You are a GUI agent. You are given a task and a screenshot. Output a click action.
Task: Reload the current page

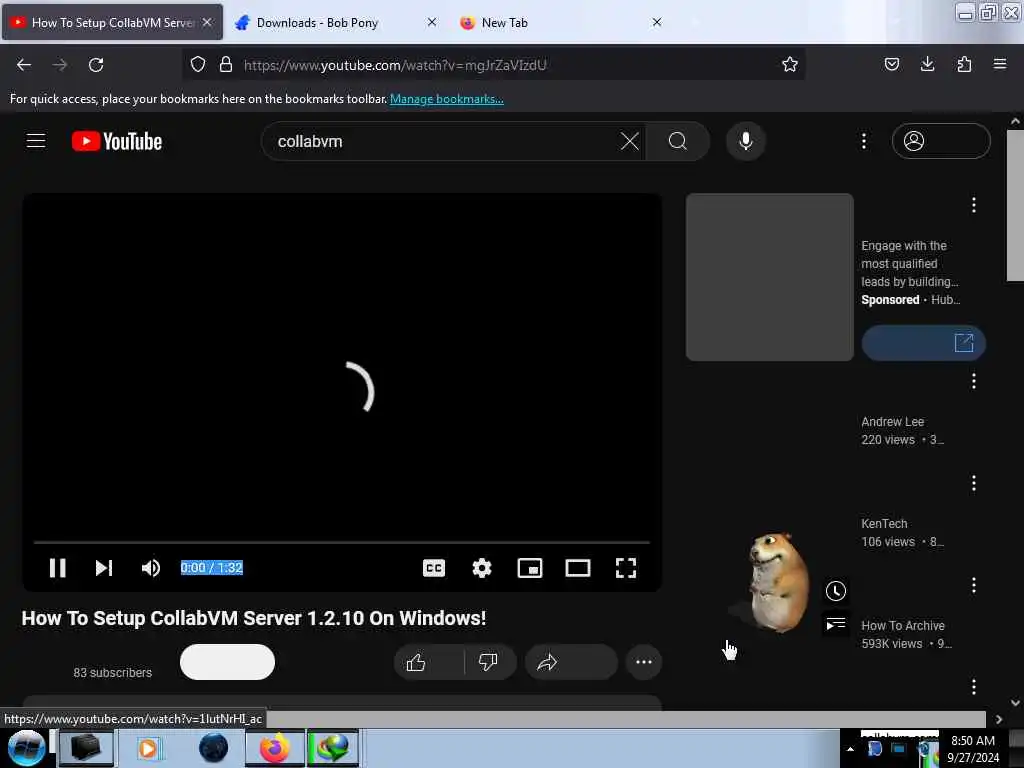(x=96, y=65)
